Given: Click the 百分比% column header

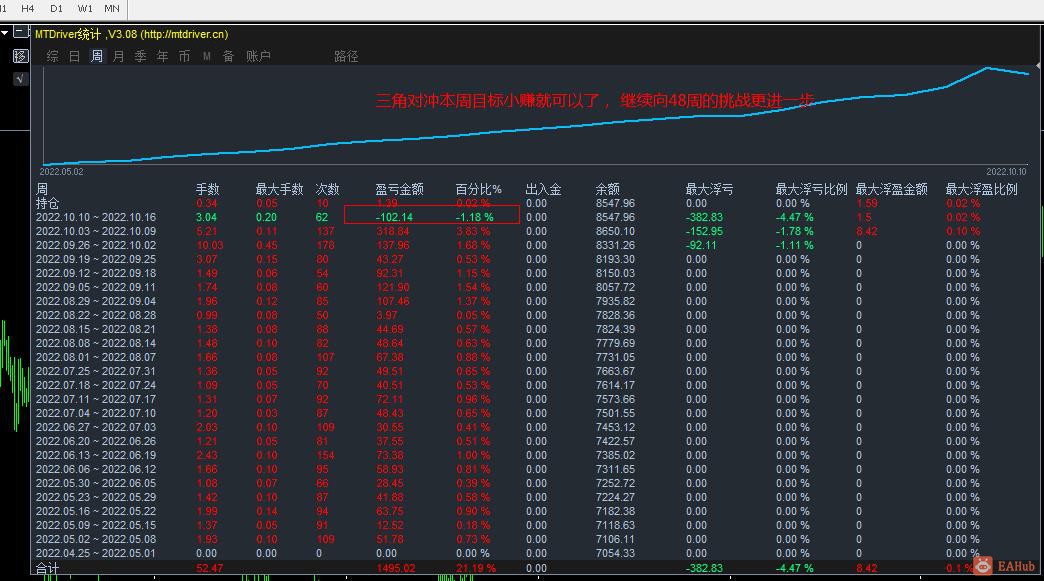Looking at the screenshot, I should coord(478,189).
